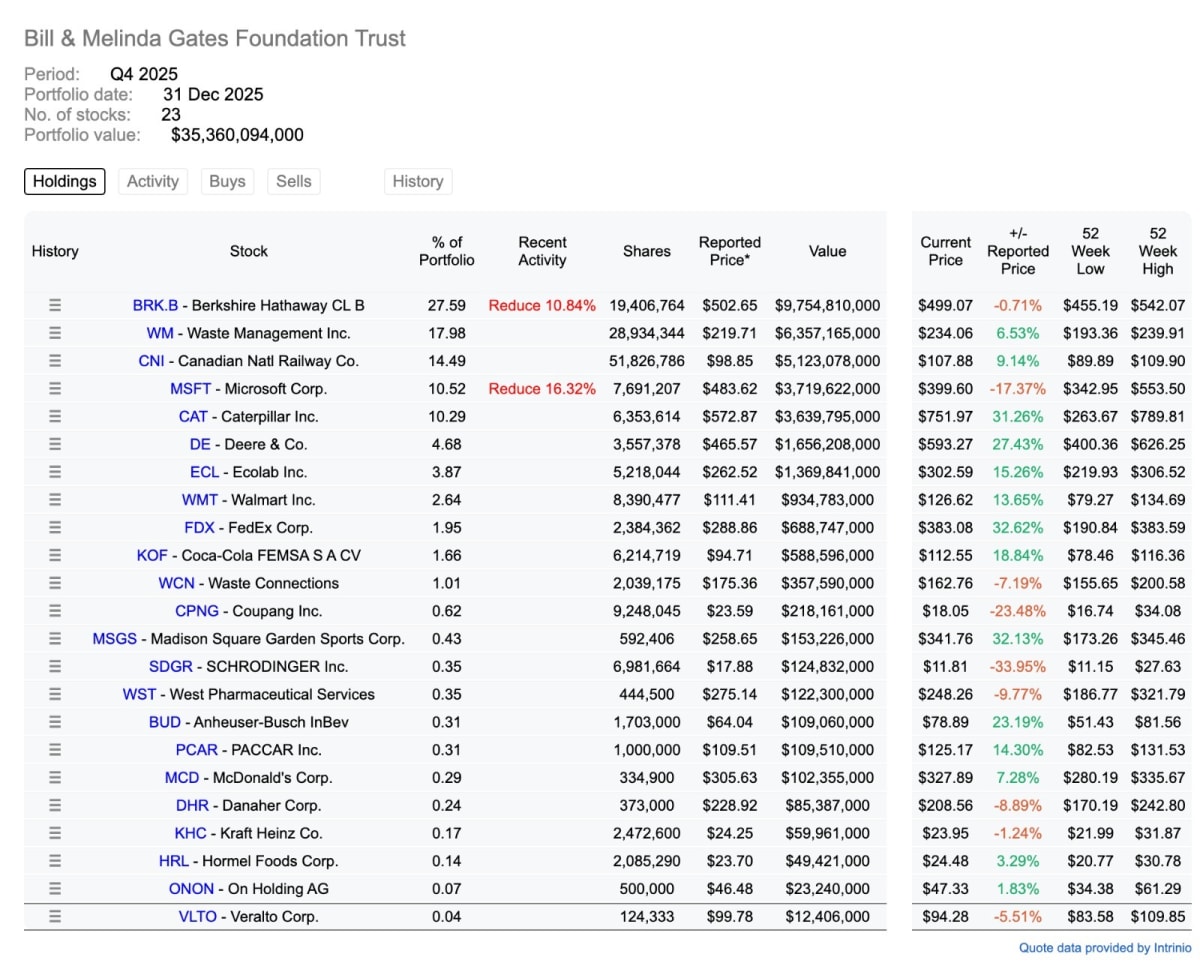
Task: Click history icon beside Caterpillar Inc.
Action: pyautogui.click(x=55, y=416)
